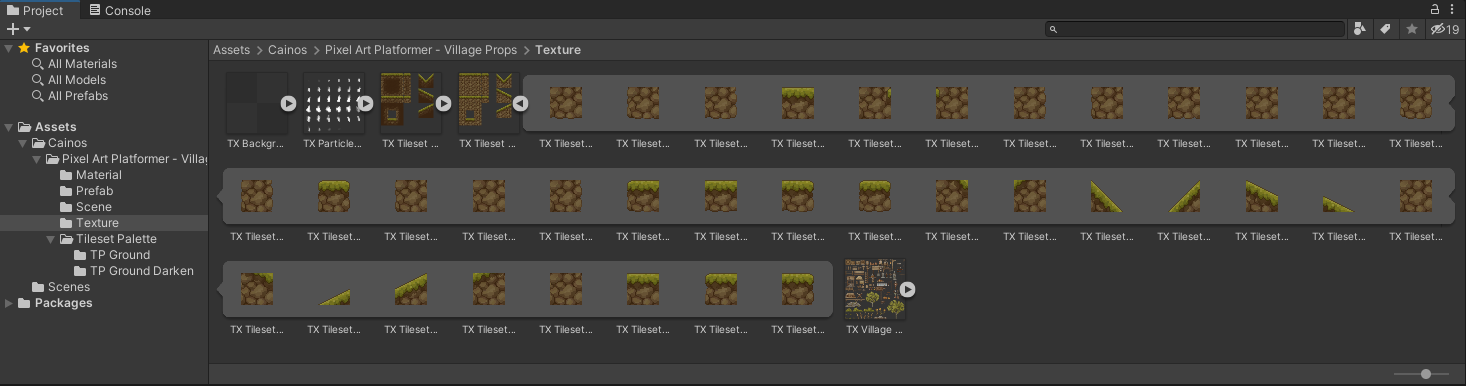Open the Search by Label filter
Screen dimensions: 1466x386
(x=1386, y=29)
